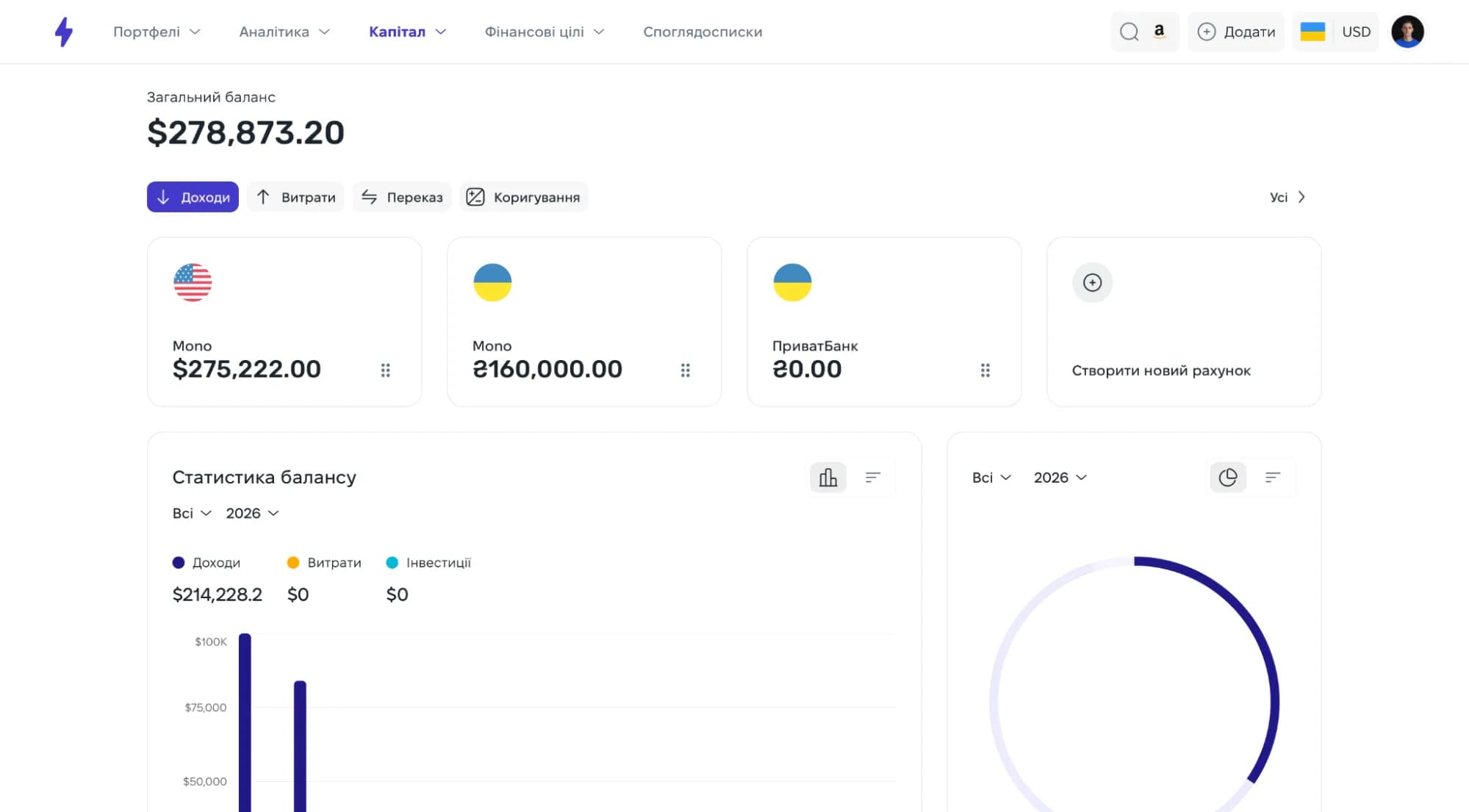Open 2026 year dropdown in donut chart panel
This screenshot has height=812, width=1469.
click(x=1060, y=478)
